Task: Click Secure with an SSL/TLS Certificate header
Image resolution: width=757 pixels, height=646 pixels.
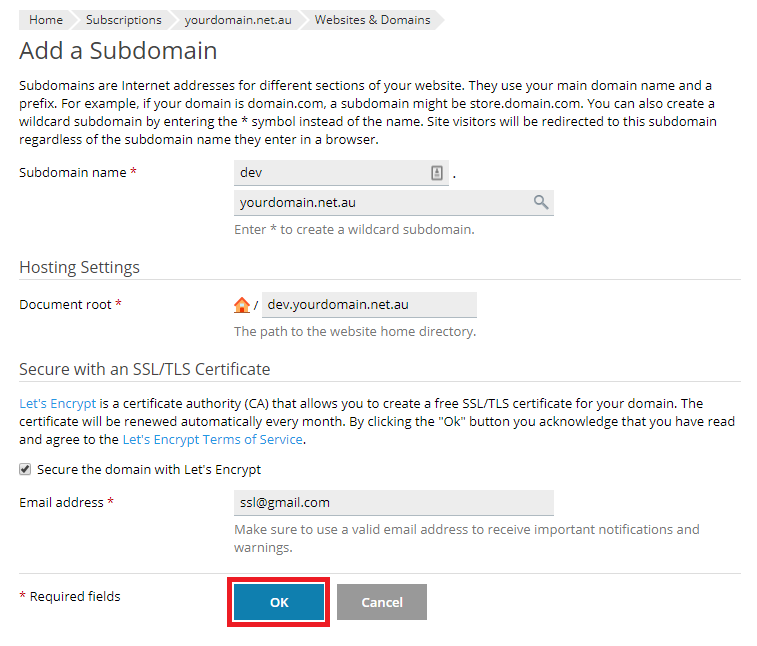Action: point(145,369)
